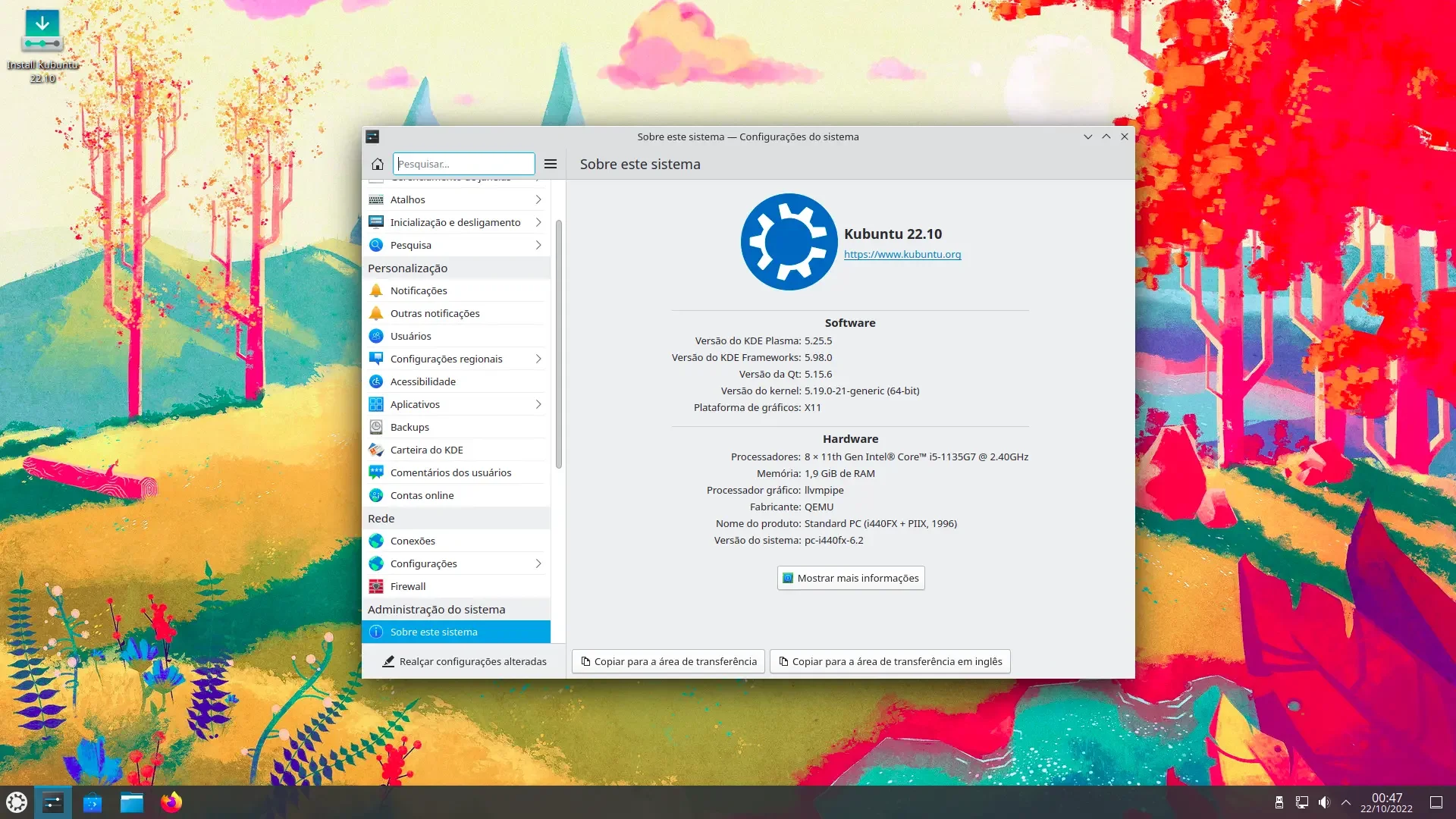Click the volume icon in system tray

(x=1324, y=802)
